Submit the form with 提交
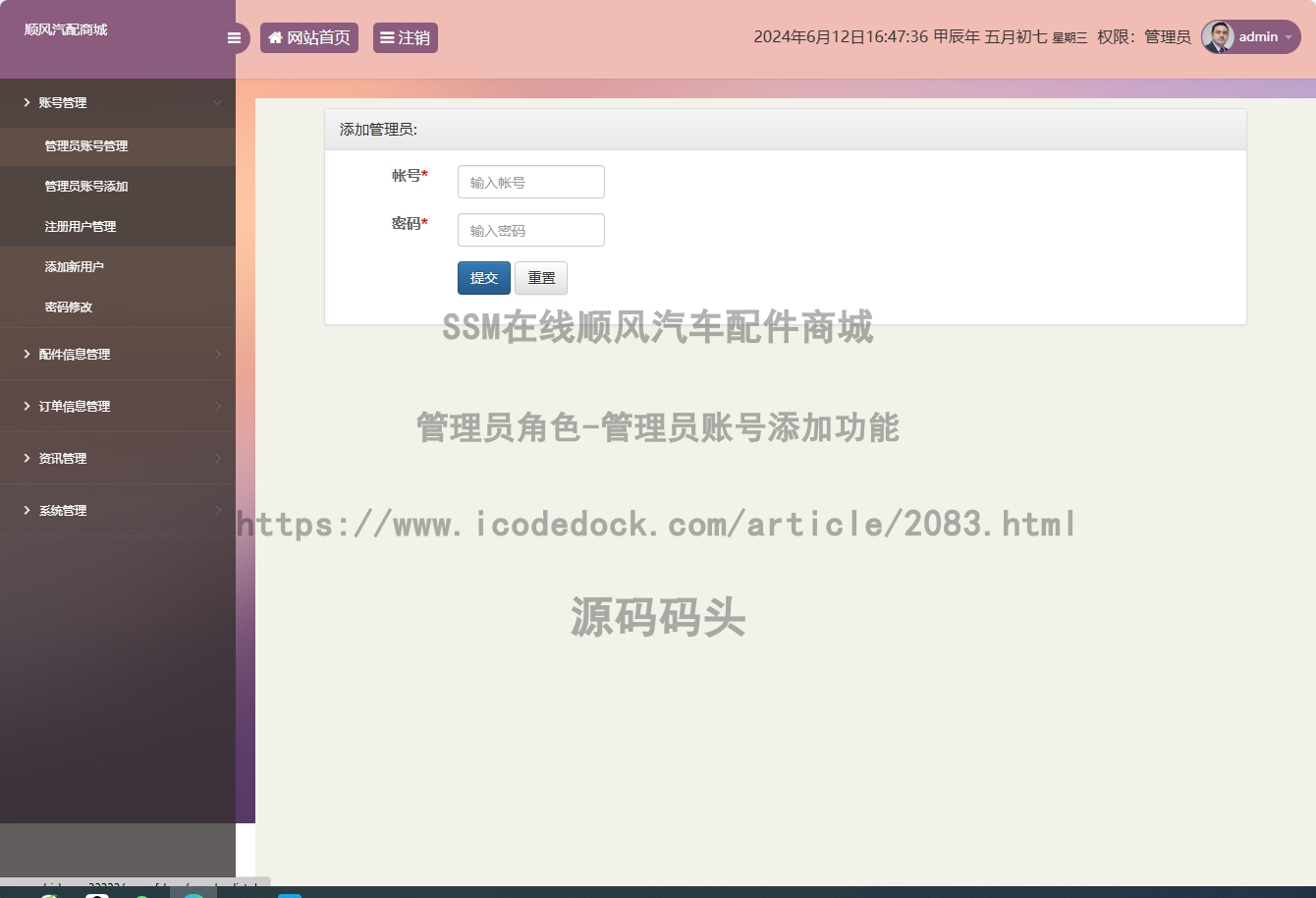The height and width of the screenshot is (898, 1316). coord(484,278)
